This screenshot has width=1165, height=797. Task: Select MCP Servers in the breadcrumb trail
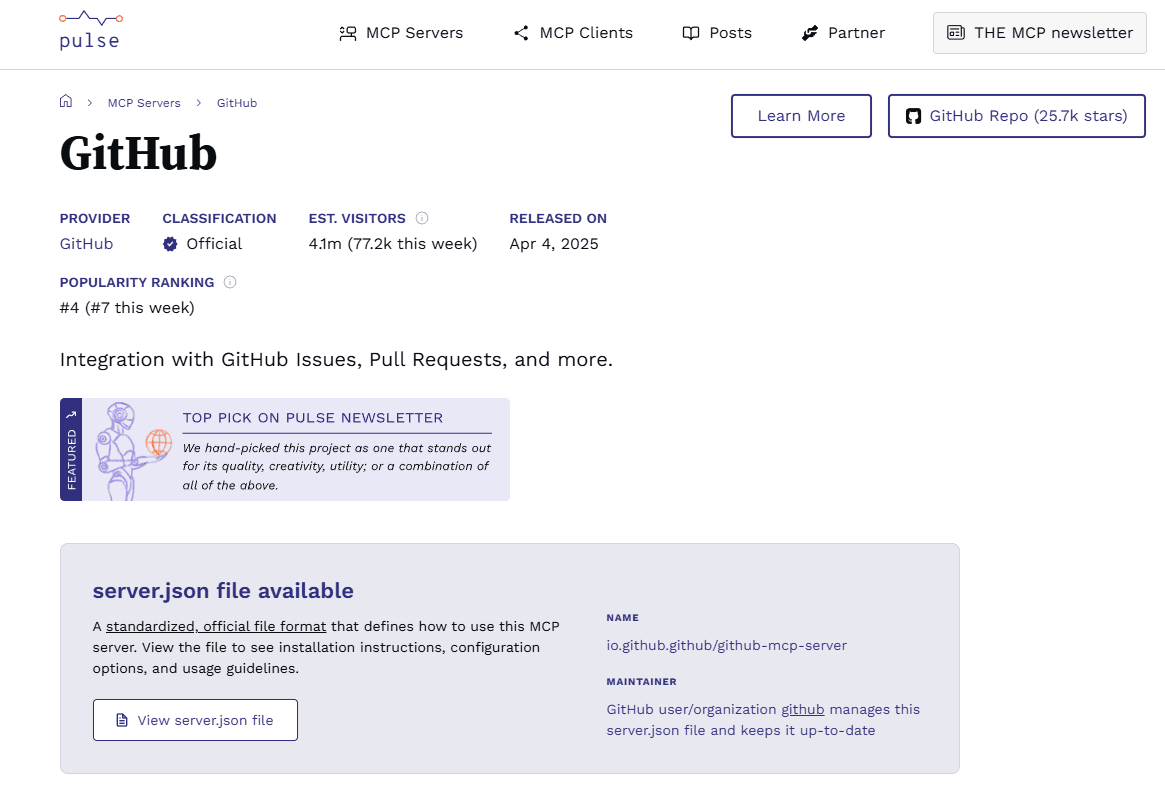tap(144, 103)
